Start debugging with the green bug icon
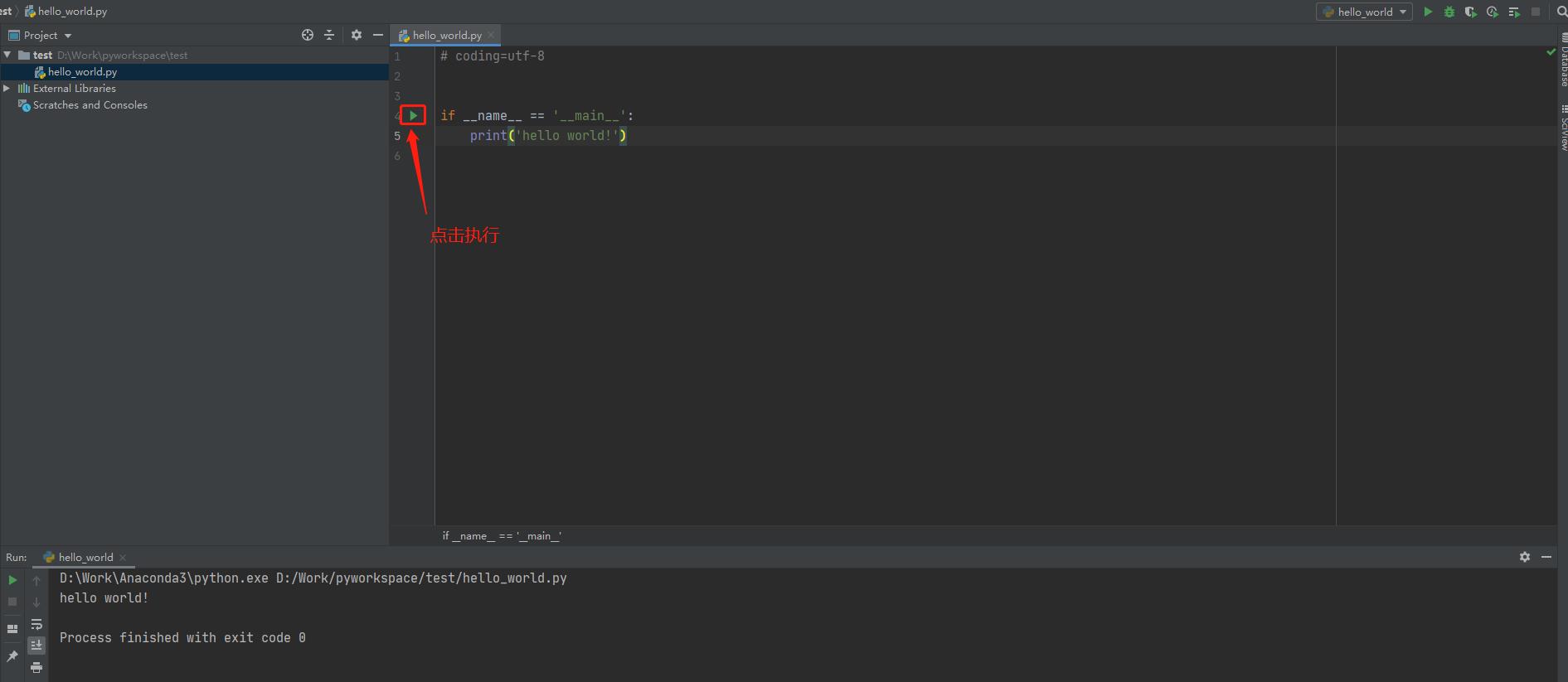 pos(1449,12)
